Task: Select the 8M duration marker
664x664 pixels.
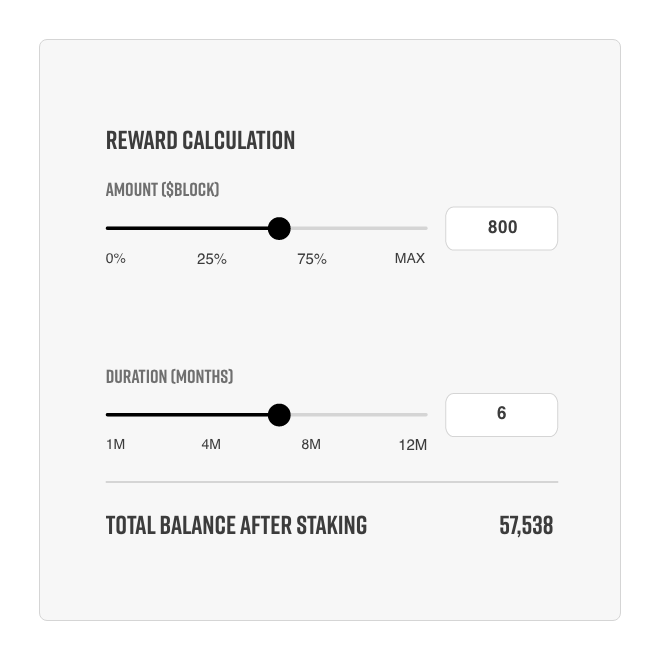Action: (311, 444)
